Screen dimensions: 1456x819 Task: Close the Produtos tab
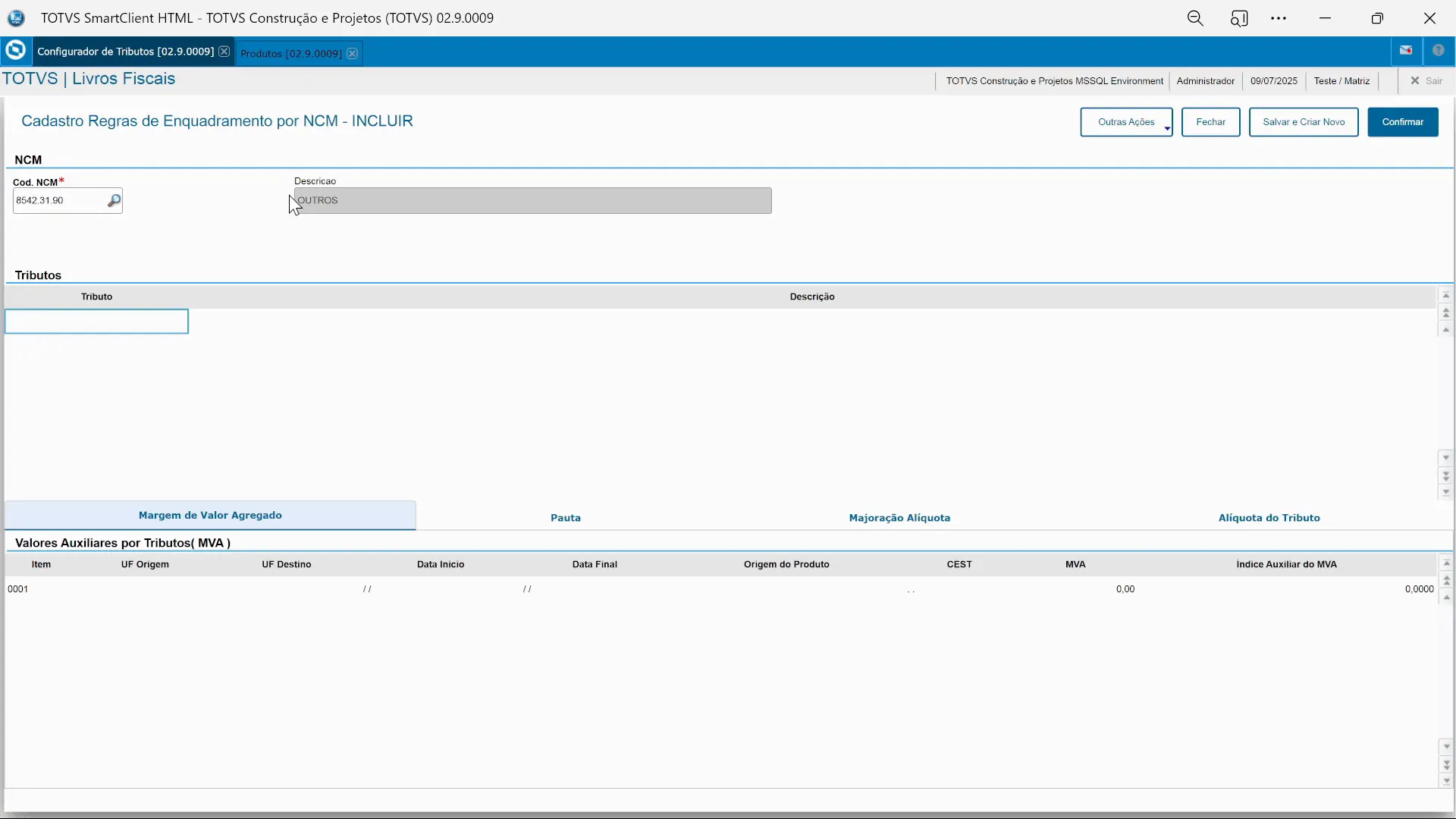click(x=352, y=53)
